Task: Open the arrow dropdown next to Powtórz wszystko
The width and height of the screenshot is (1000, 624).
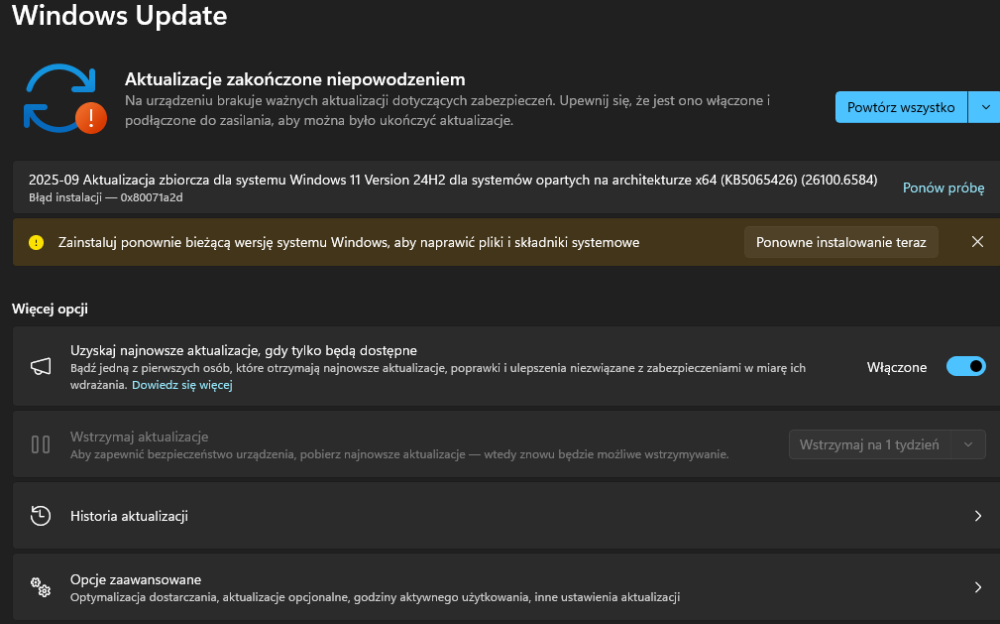Action: pyautogui.click(x=985, y=107)
